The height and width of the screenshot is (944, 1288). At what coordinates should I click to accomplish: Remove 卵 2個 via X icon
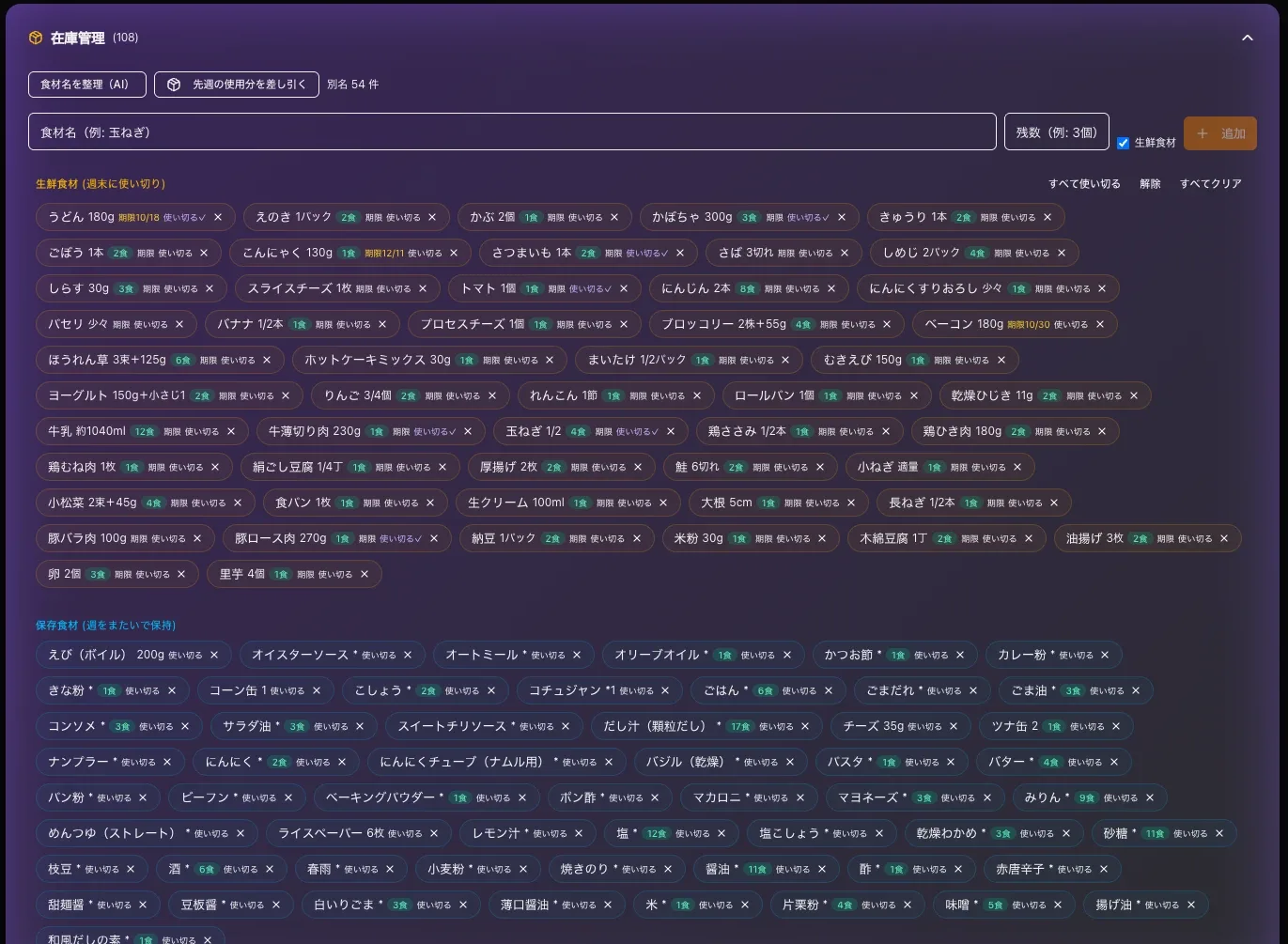coord(181,574)
